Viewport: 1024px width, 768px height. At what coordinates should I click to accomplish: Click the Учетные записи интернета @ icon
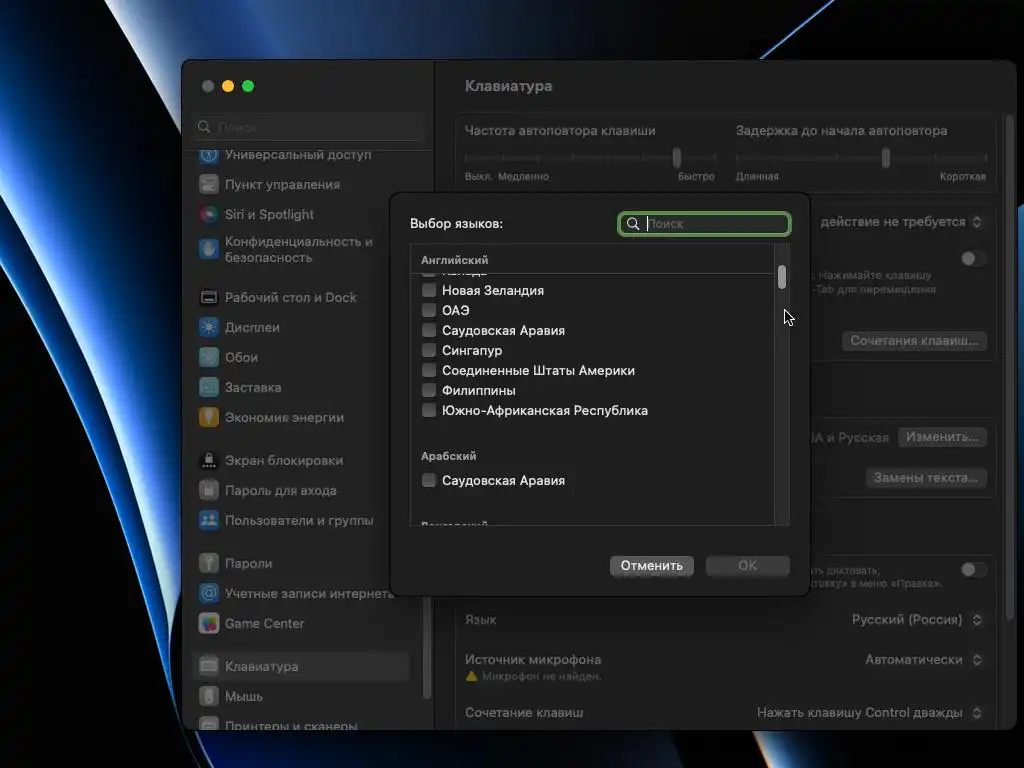click(x=209, y=594)
